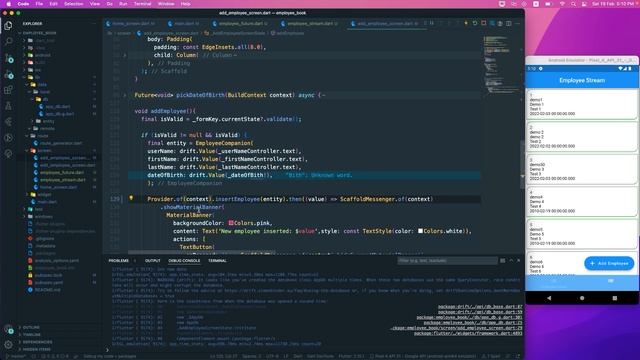The width and height of the screenshot is (640, 360).
Task: Open employee_stream.dart in the explorer tree
Action: pyautogui.click(x=62, y=180)
